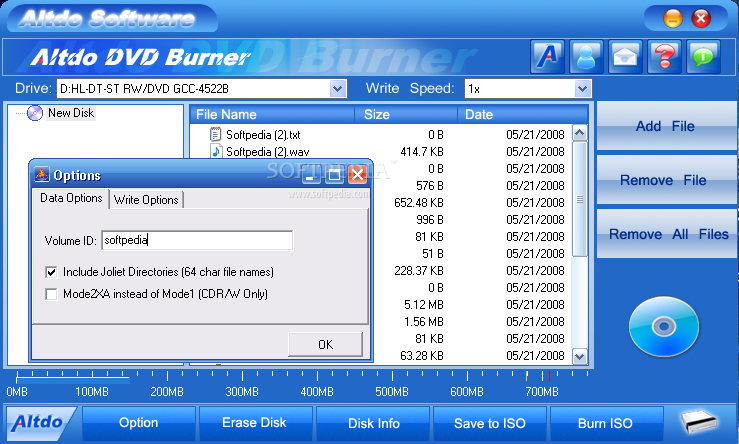Switch to Data Options tab
739x444 pixels.
click(x=71, y=198)
